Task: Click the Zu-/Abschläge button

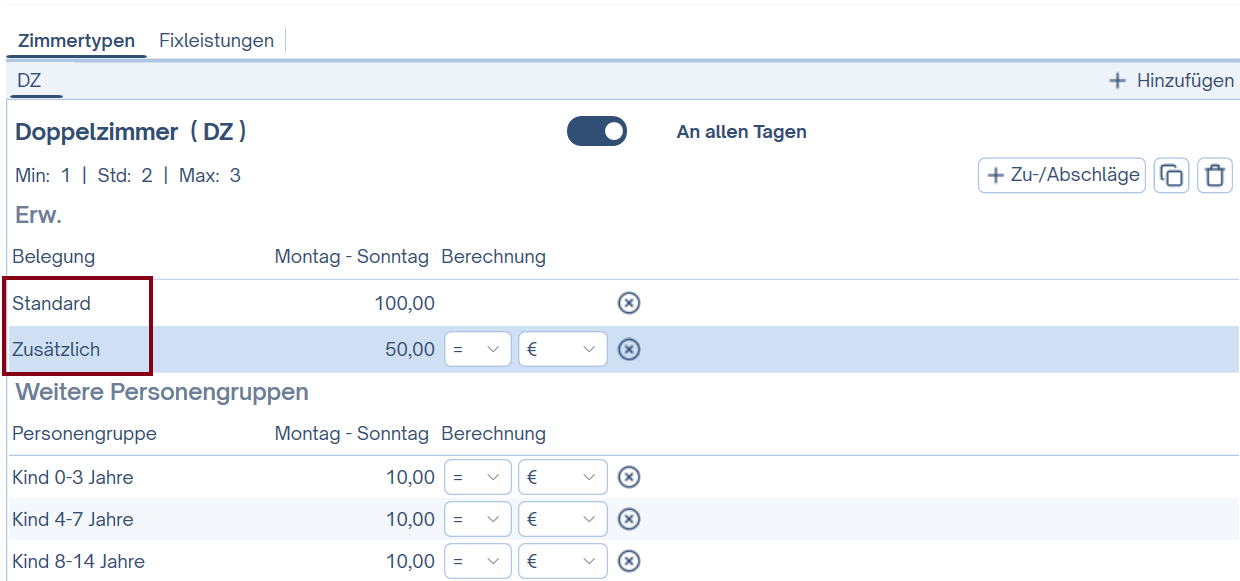Action: pyautogui.click(x=1062, y=175)
